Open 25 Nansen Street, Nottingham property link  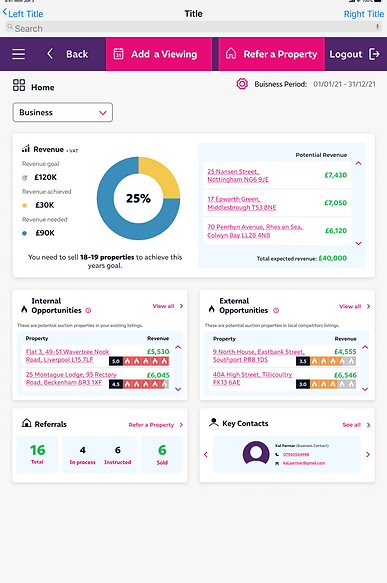click(x=238, y=175)
